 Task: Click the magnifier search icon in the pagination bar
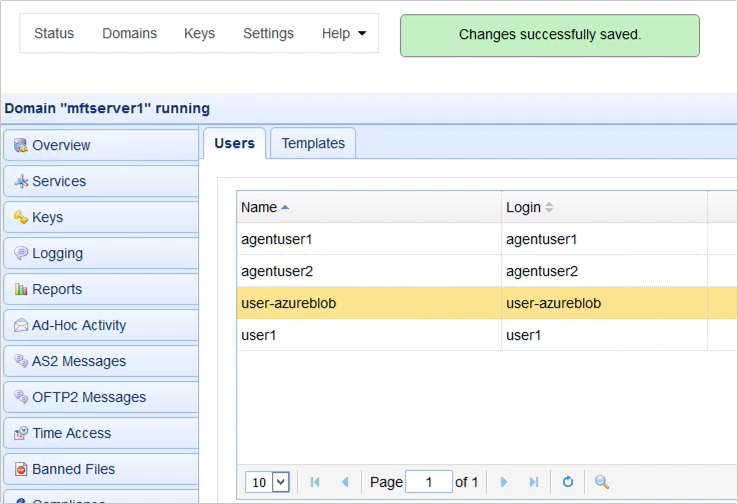tap(602, 482)
